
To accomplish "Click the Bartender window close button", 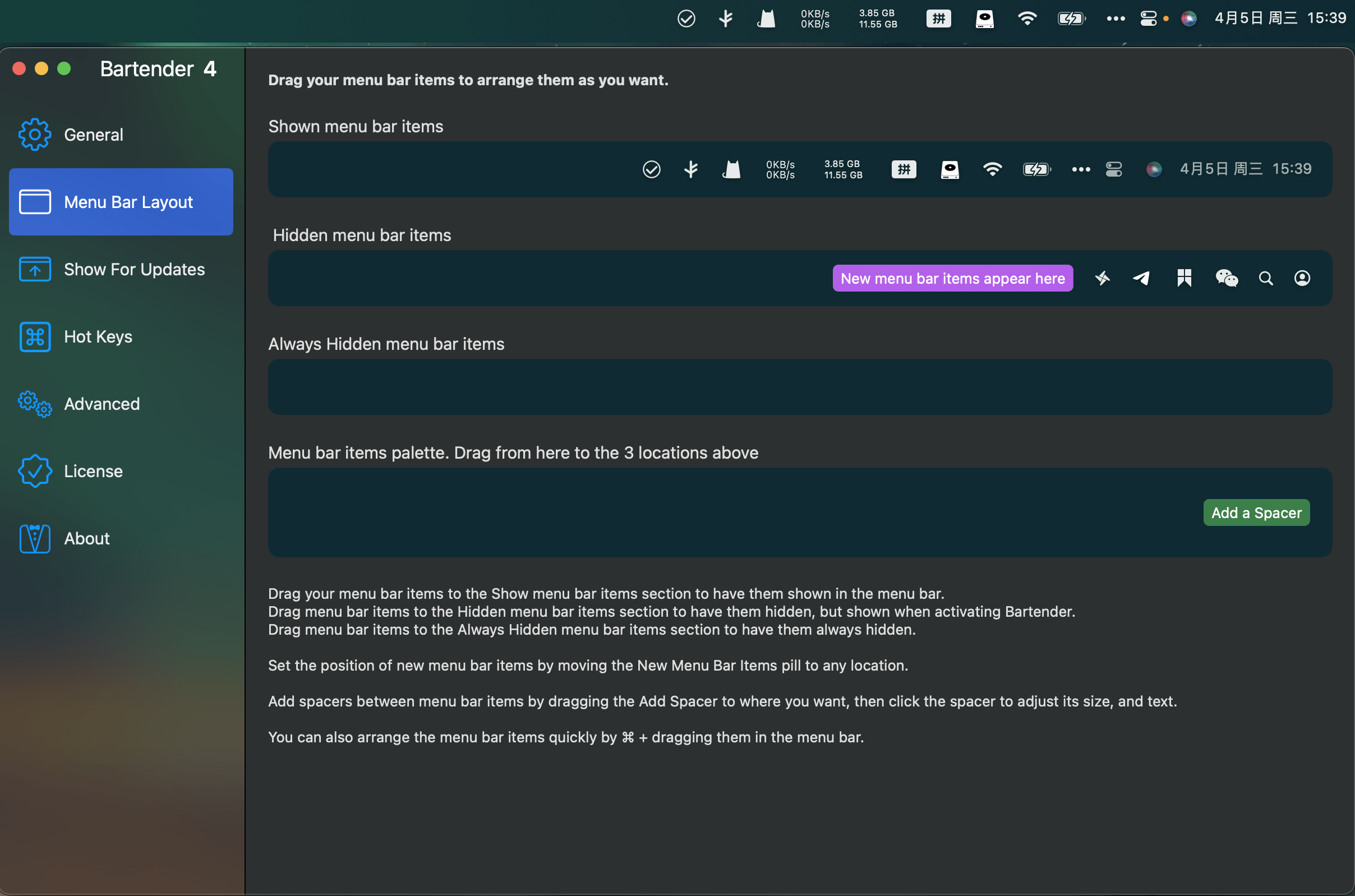I will tap(19, 68).
